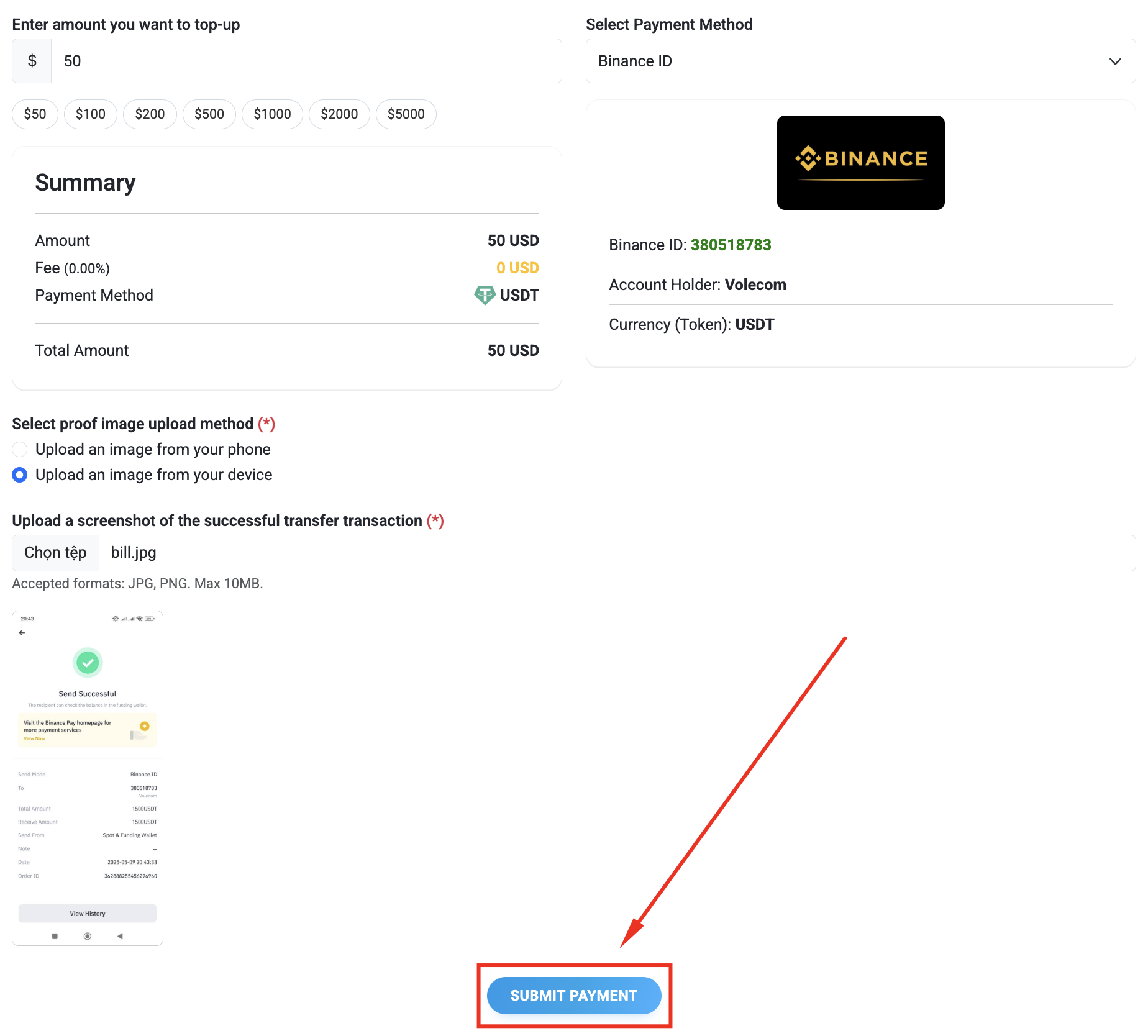Open the payment method dropdown showing Binance ID
The height and width of the screenshot is (1036, 1148).
click(x=860, y=61)
